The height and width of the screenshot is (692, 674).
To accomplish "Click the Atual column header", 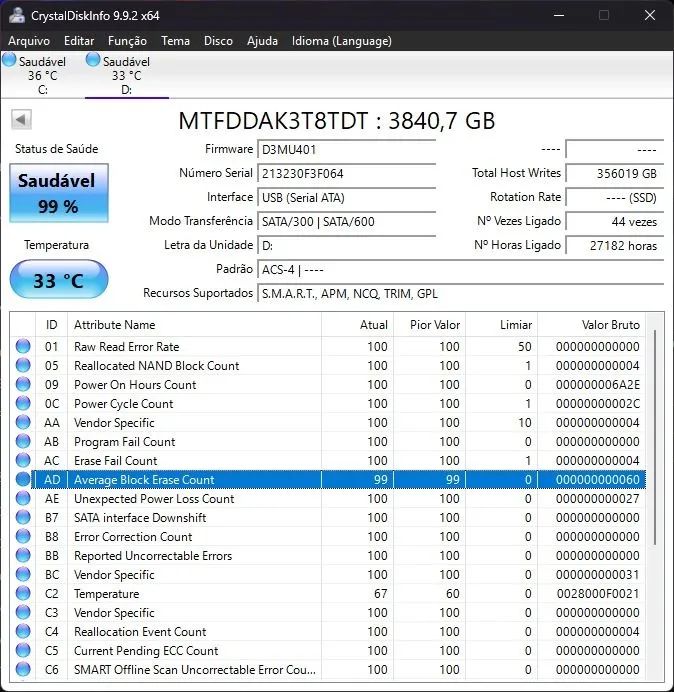I will 358,325.
